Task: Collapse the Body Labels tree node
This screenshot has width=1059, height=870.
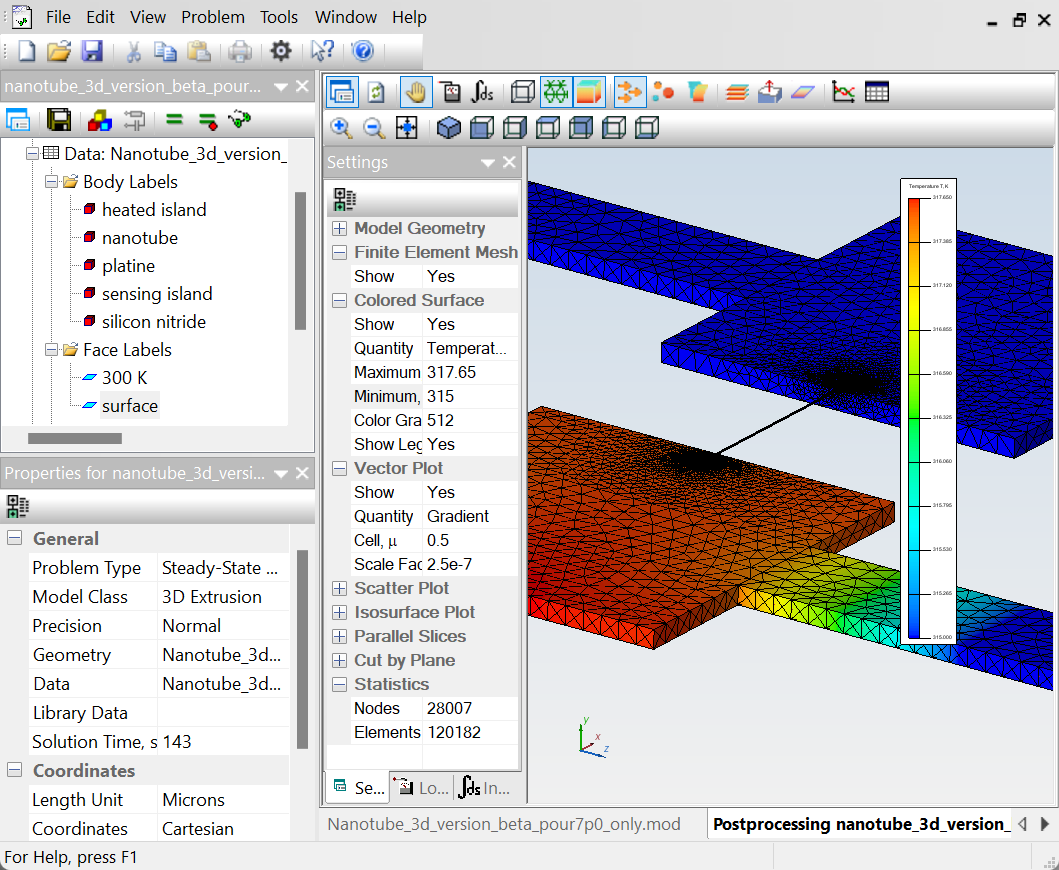Action: pyautogui.click(x=52, y=182)
